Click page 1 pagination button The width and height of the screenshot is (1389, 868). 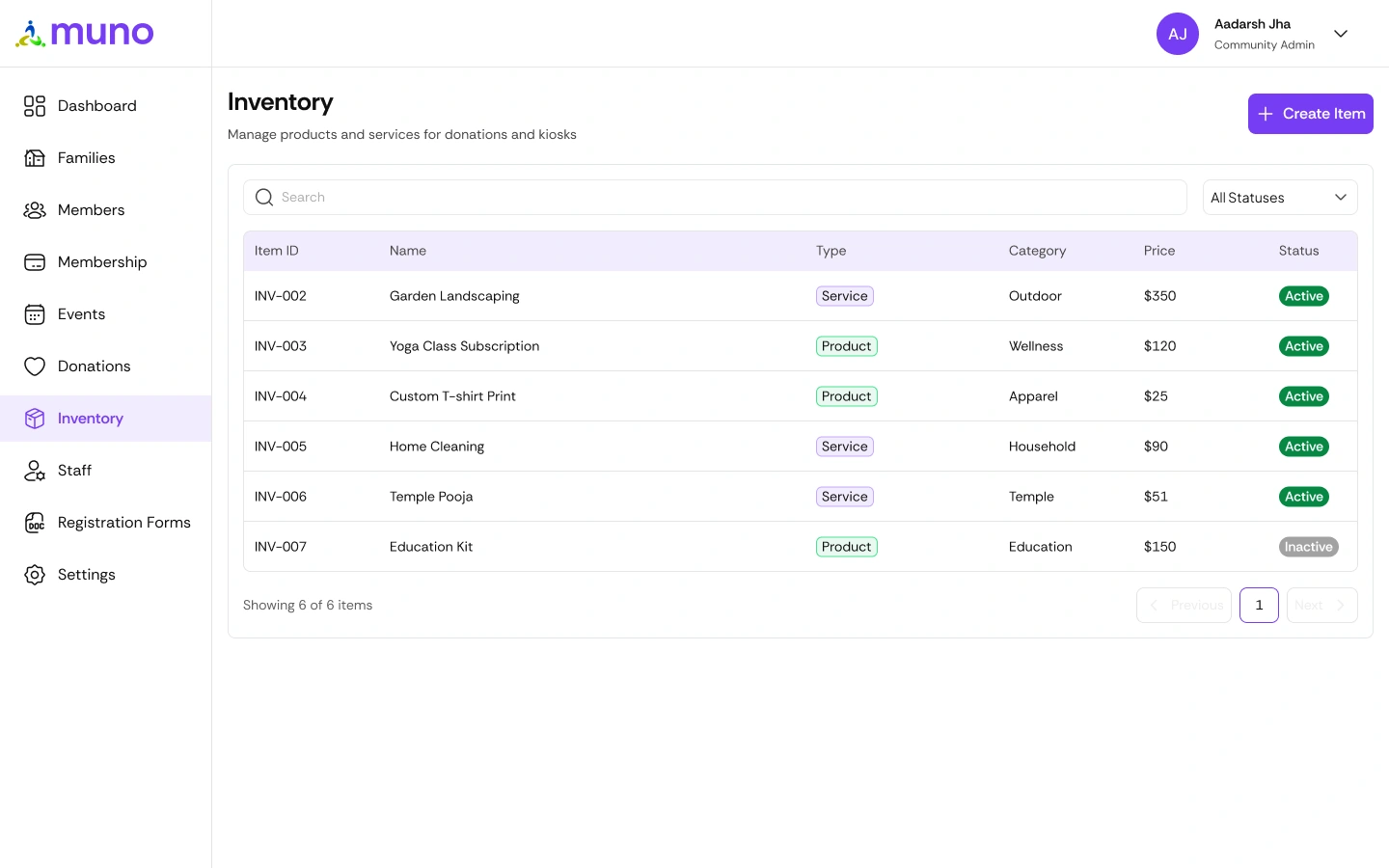click(1259, 606)
